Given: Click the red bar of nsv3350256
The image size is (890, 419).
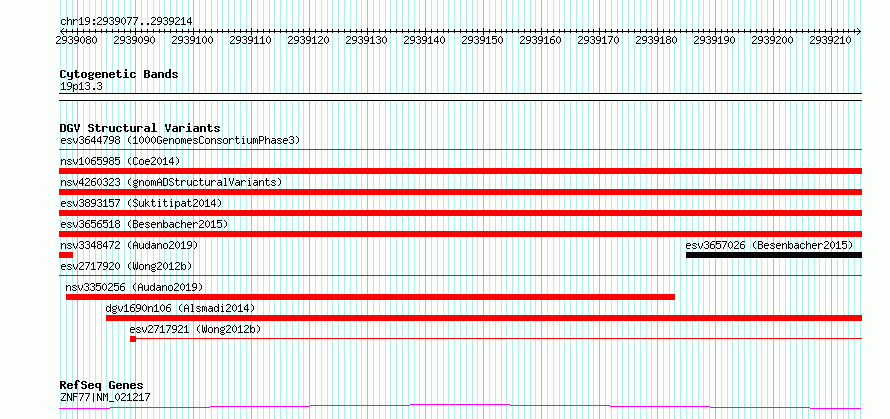Looking at the screenshot, I should pyautogui.click(x=371, y=297).
